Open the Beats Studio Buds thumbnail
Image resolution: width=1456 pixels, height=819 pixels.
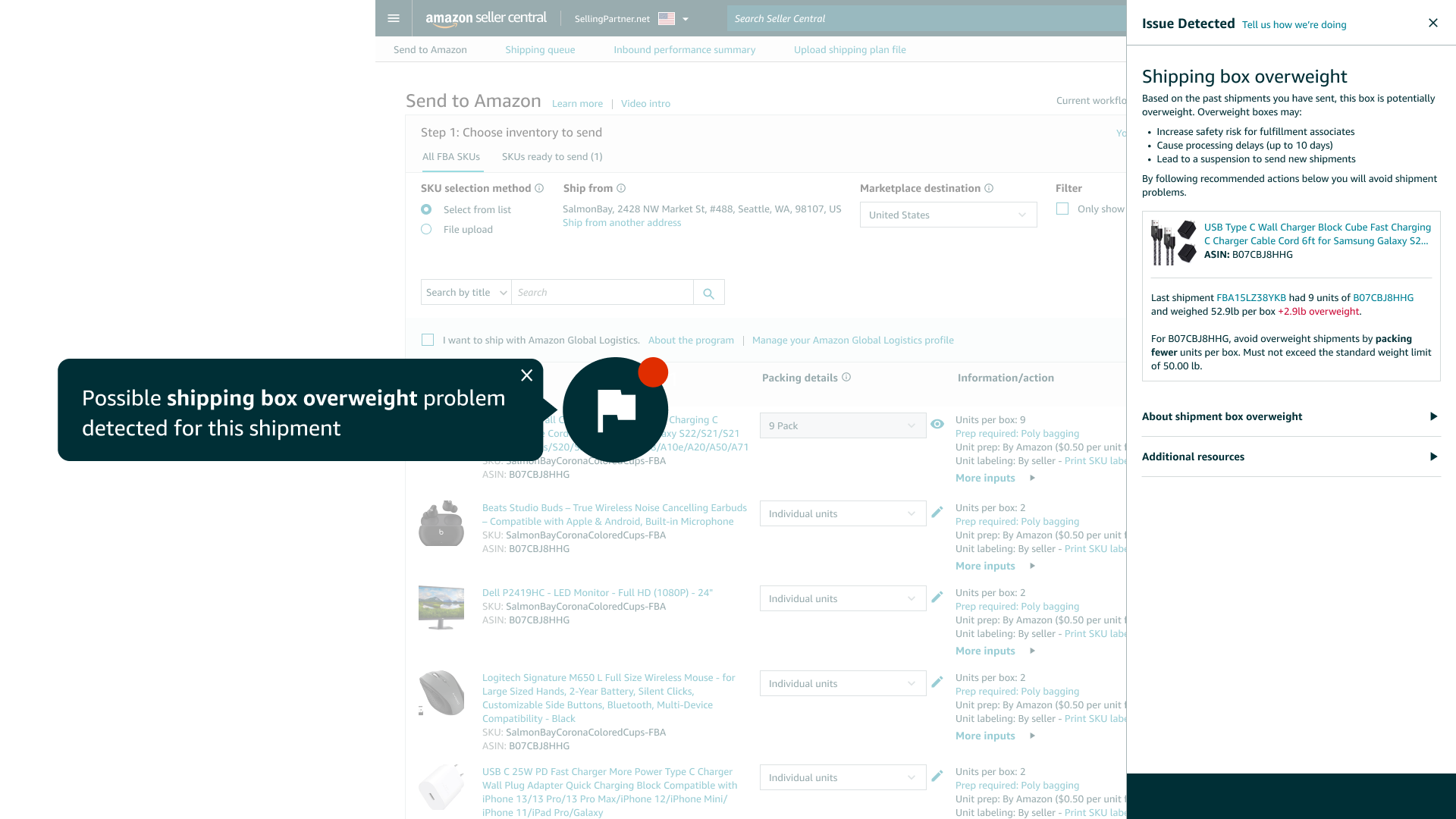[x=441, y=523]
